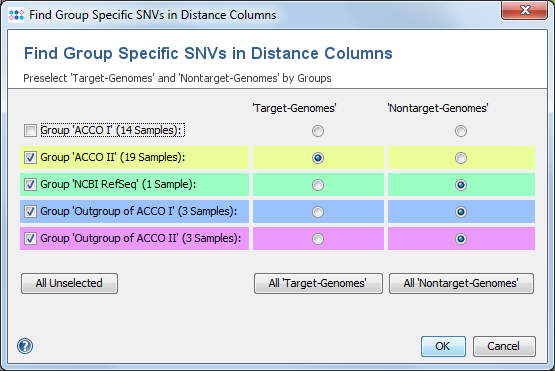Set ACCO II as Nontarget-Genomes radio
The image size is (555, 371).
(461, 158)
